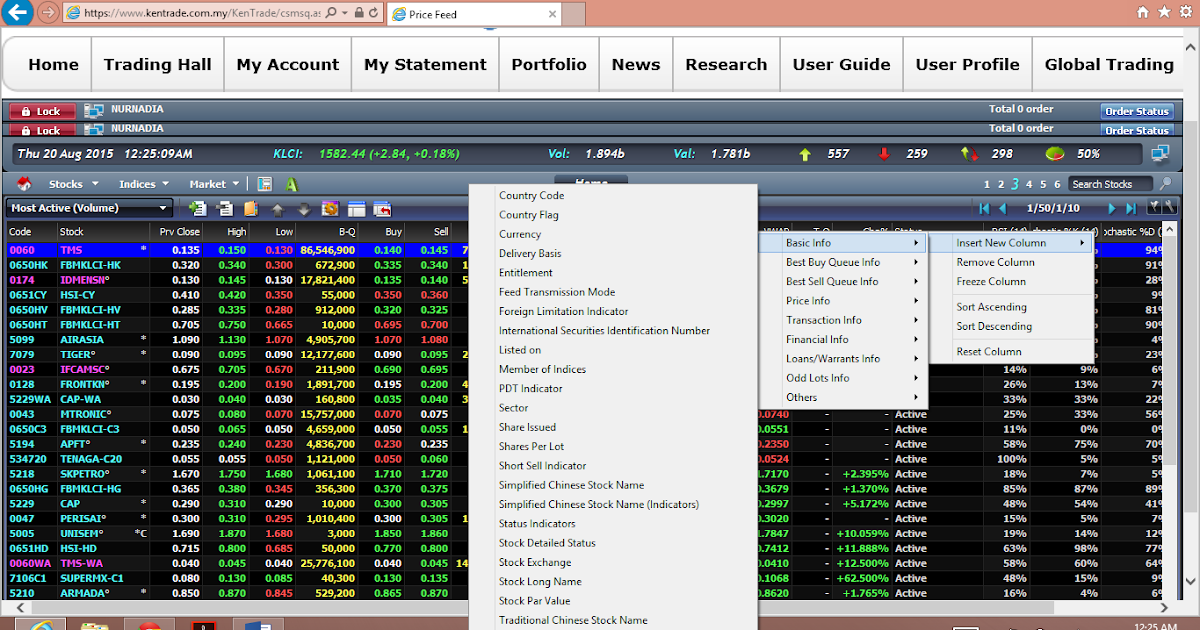Jump to last page arrow icon
The height and width of the screenshot is (630, 1200).
pyautogui.click(x=1131, y=208)
